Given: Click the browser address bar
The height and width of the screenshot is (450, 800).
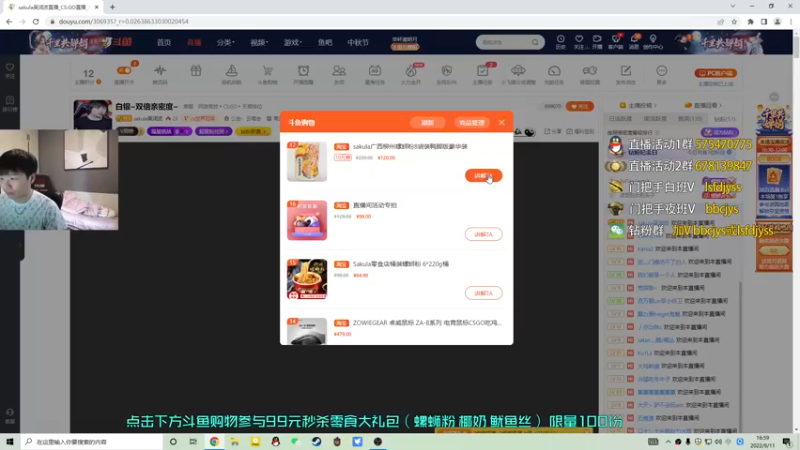Looking at the screenshot, I should click(380, 21).
